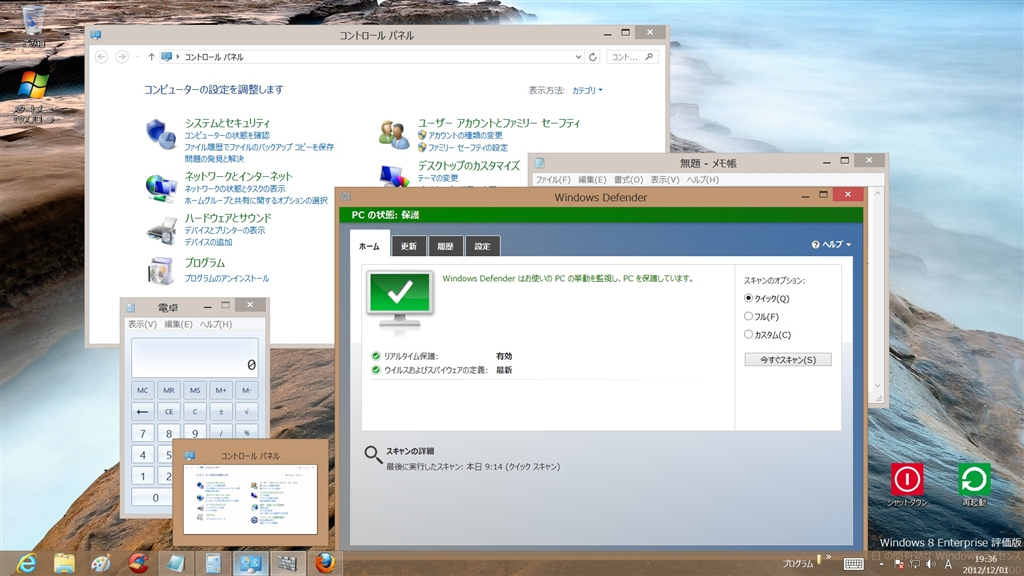The height and width of the screenshot is (576, 1024).
Task: Show hidden icons arrow in system tray
Action: (x=882, y=564)
